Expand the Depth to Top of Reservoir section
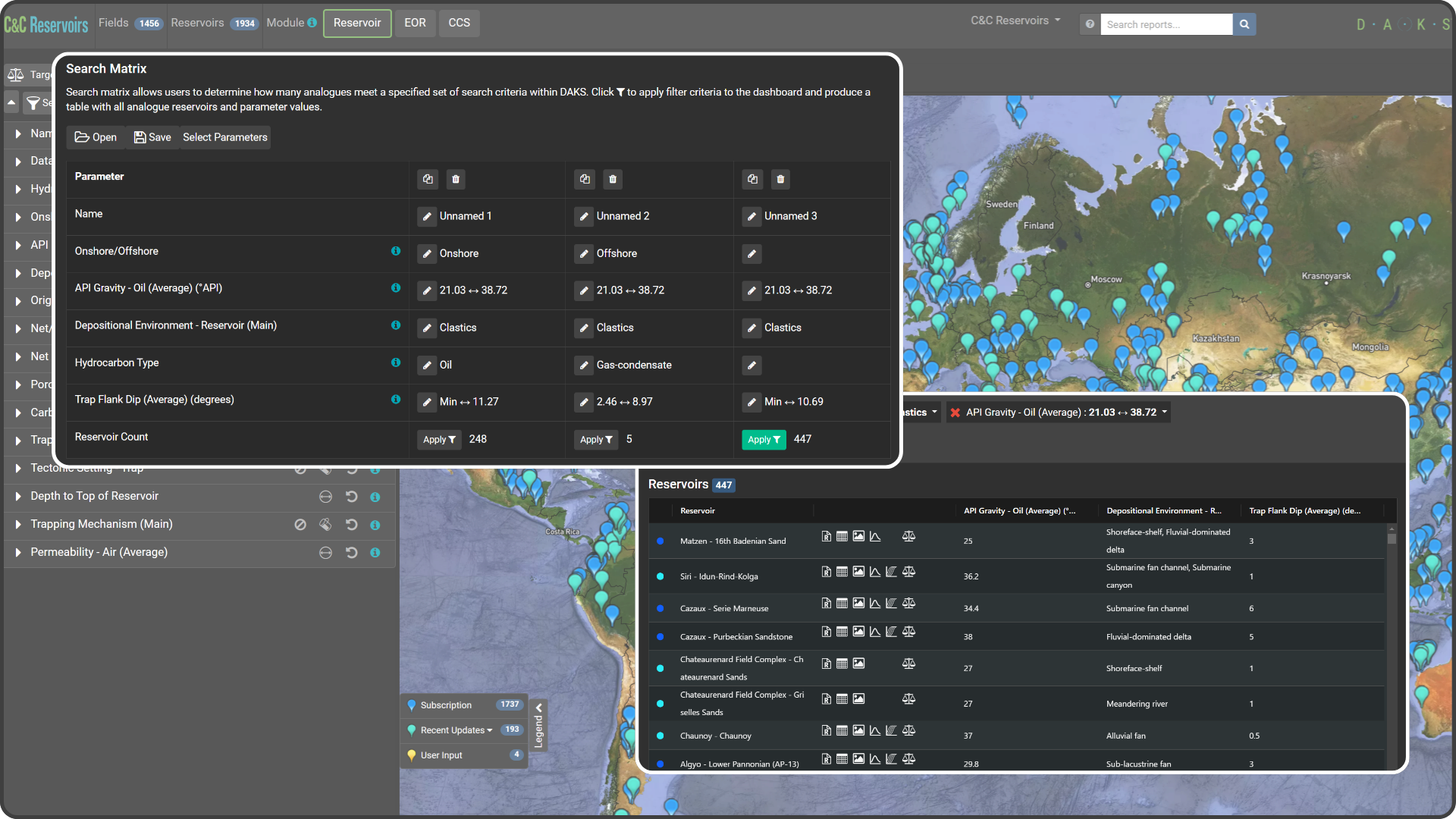The width and height of the screenshot is (1456, 819). [x=18, y=496]
